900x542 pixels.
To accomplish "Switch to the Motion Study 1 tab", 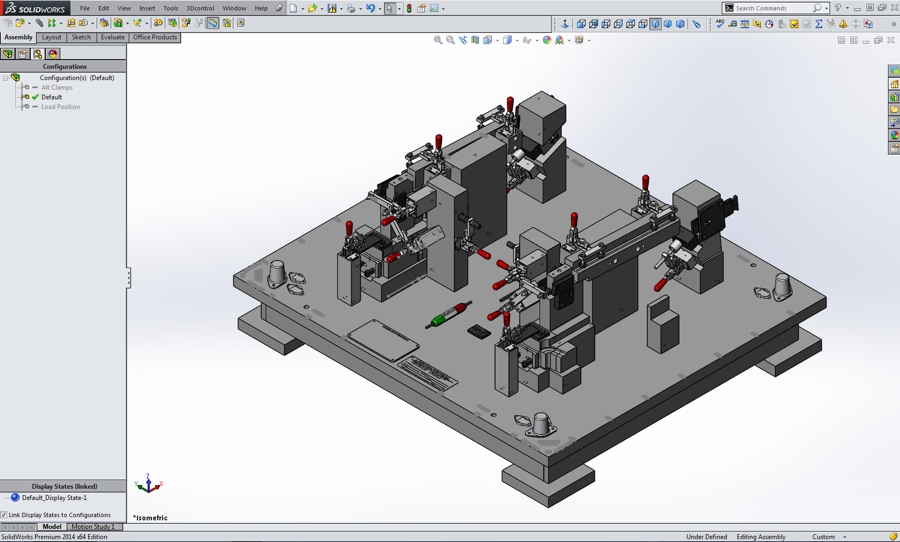I will click(x=93, y=526).
